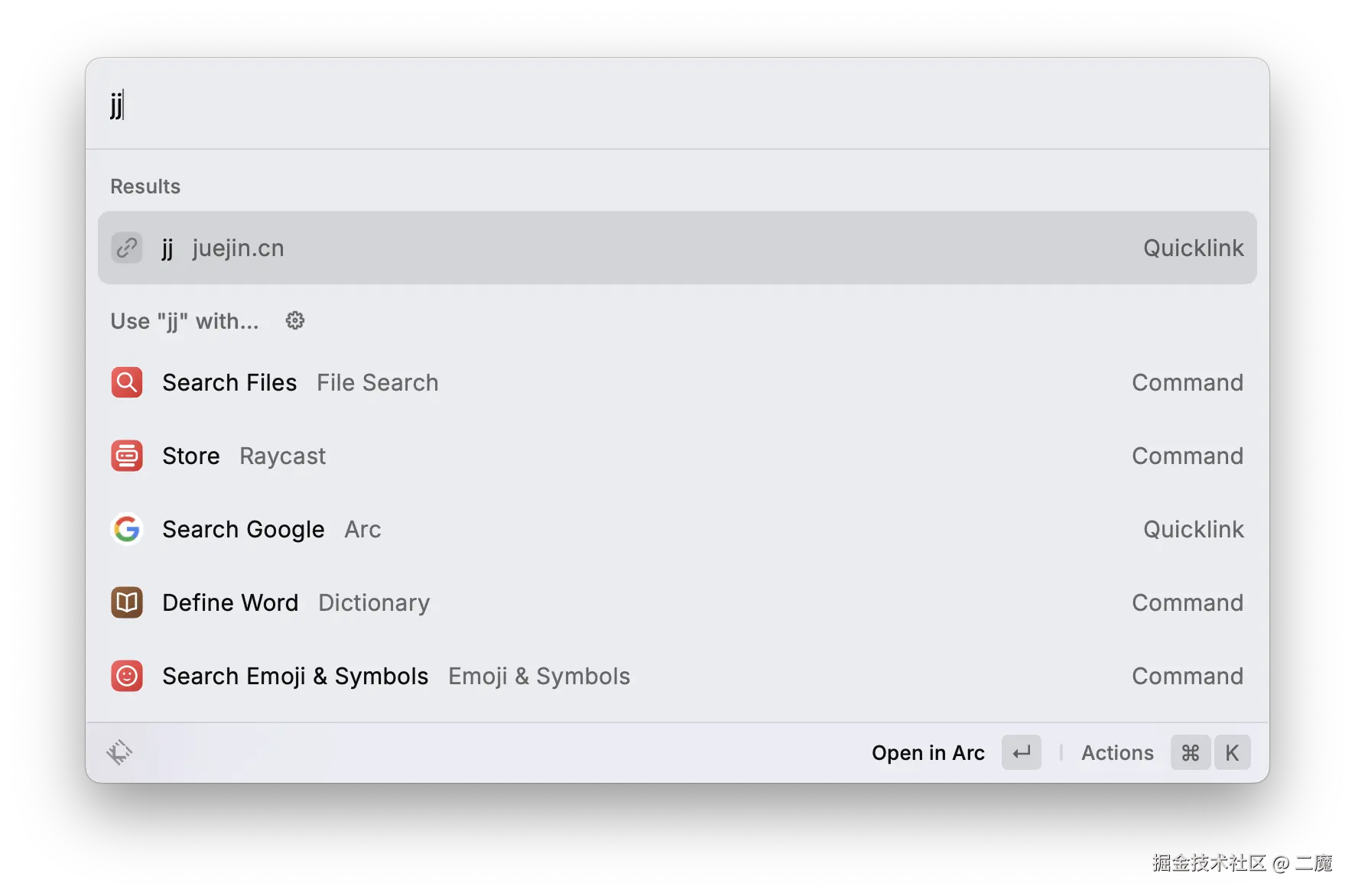Click the Google logo icon
1355x896 pixels.
point(127,529)
